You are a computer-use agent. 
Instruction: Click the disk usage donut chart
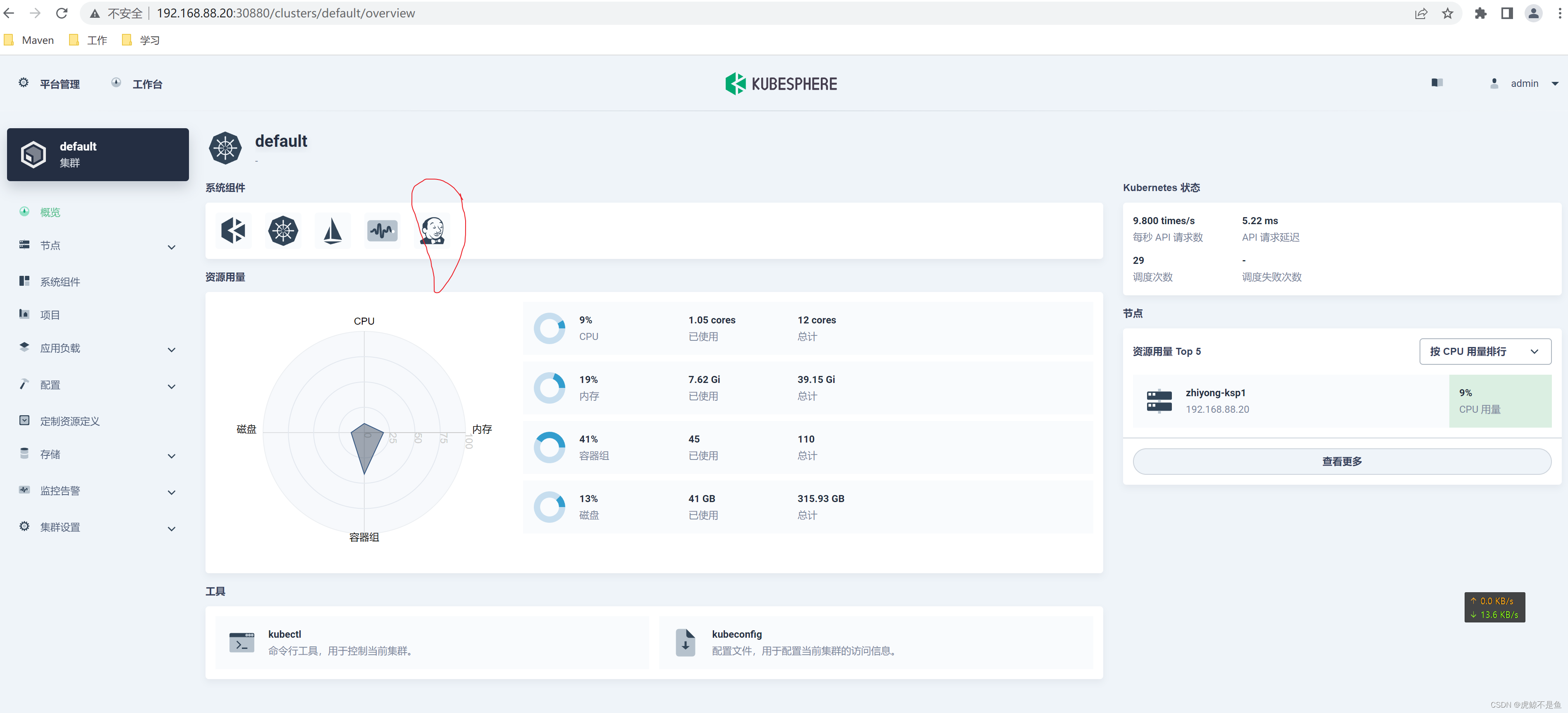click(549, 507)
